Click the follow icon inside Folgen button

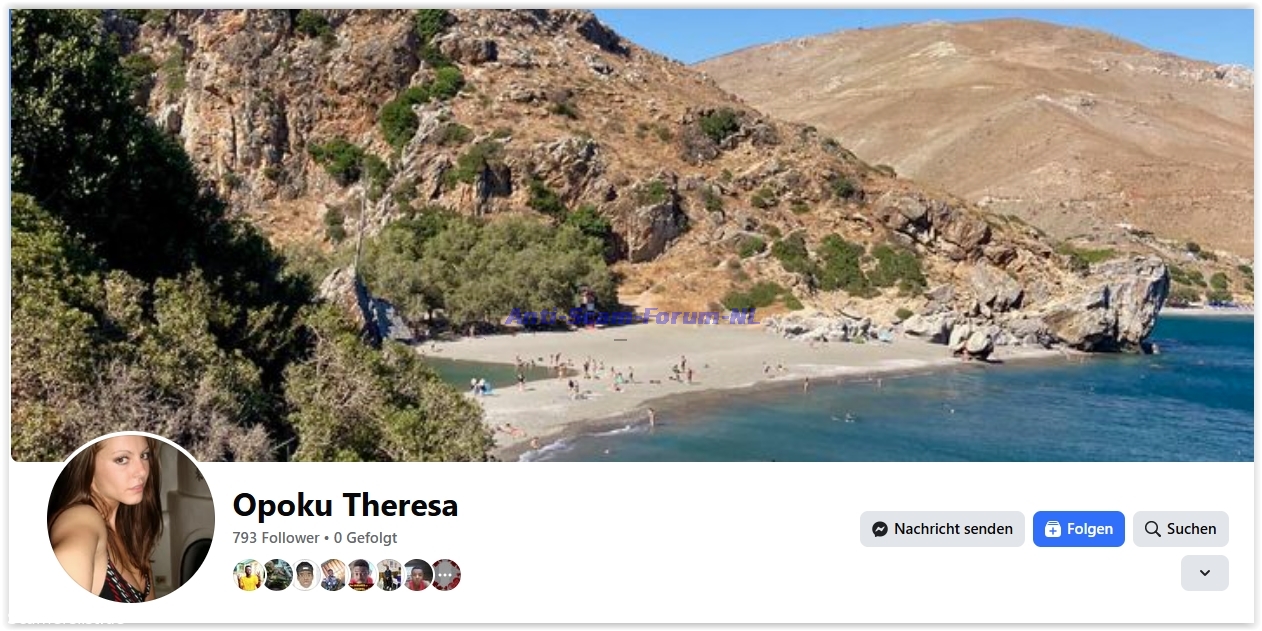pos(1052,529)
